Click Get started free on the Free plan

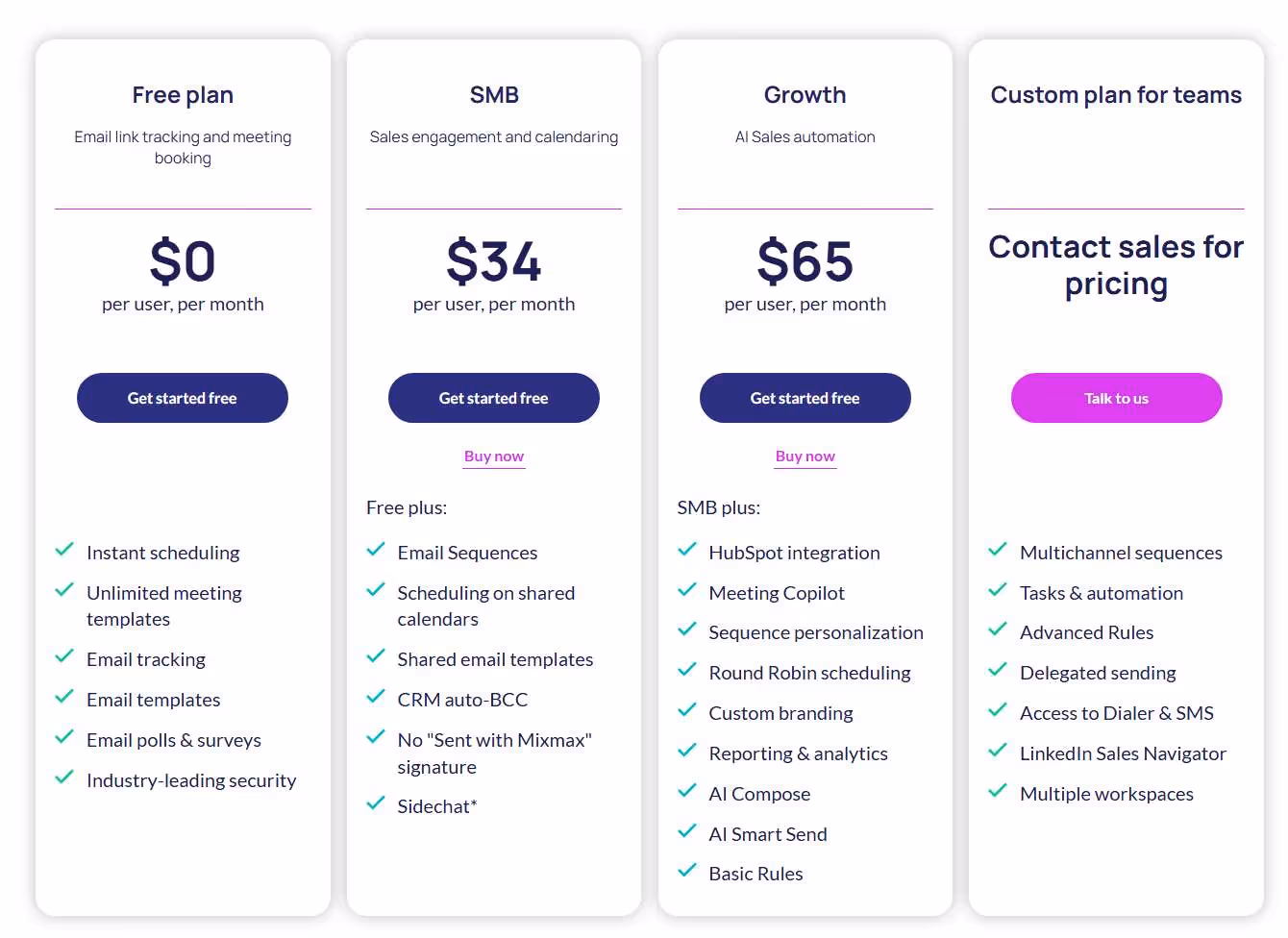182,397
